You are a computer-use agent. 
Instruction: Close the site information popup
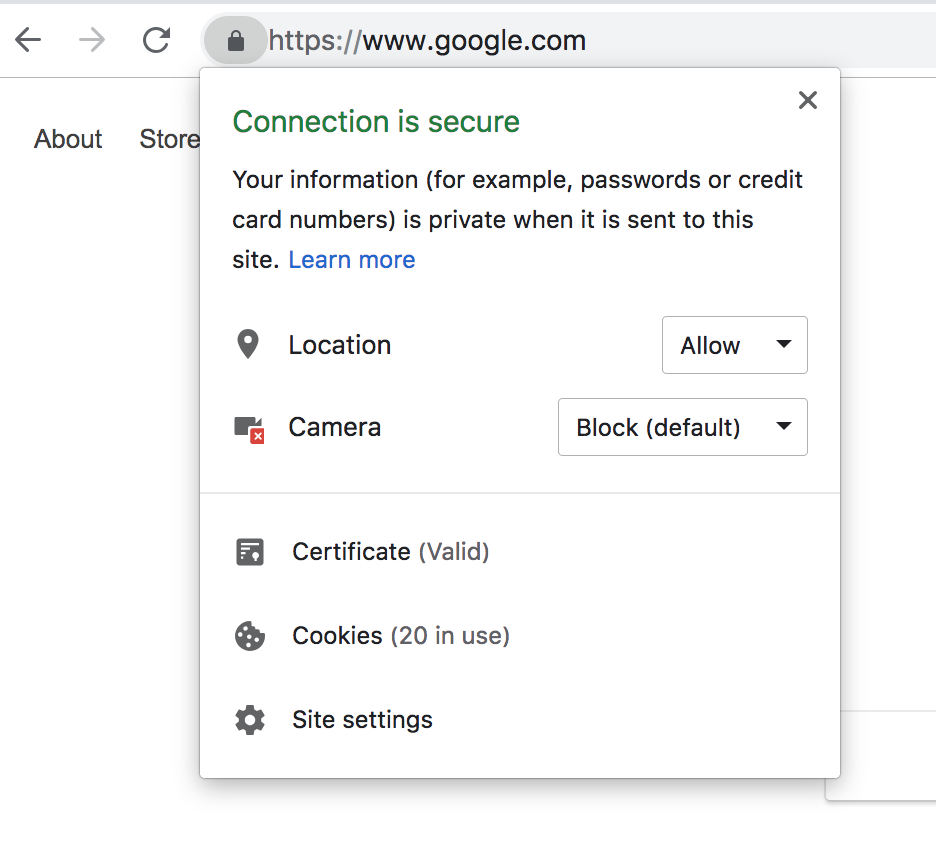(x=808, y=100)
